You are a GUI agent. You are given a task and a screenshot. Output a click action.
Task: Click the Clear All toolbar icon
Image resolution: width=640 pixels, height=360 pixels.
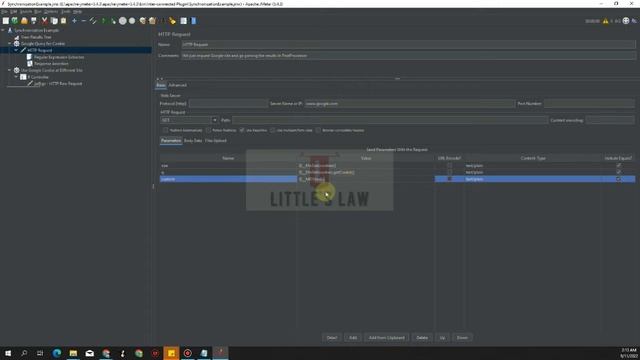(152, 21)
